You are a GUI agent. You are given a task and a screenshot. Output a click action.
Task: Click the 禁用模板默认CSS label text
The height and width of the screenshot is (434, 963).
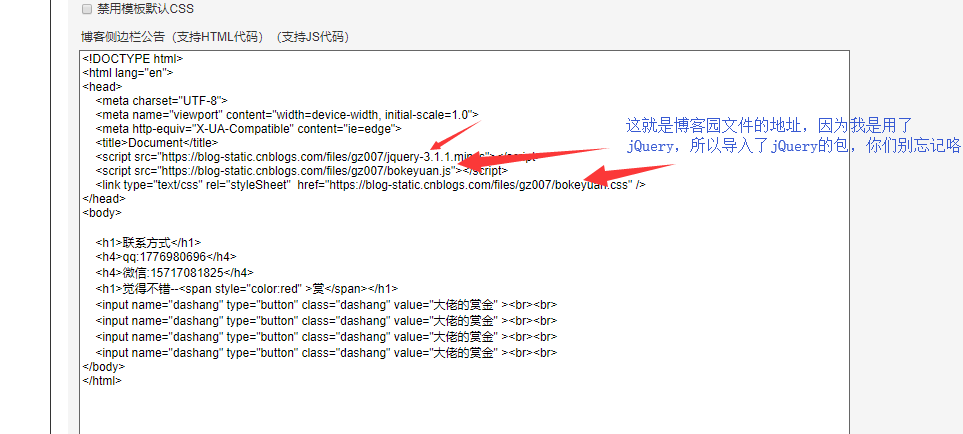tap(146, 9)
